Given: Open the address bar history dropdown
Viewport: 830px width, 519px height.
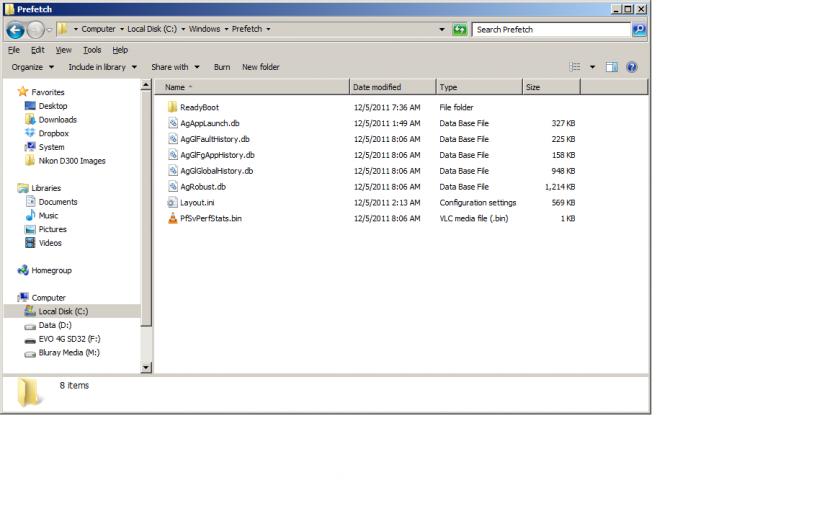Looking at the screenshot, I should 442,30.
